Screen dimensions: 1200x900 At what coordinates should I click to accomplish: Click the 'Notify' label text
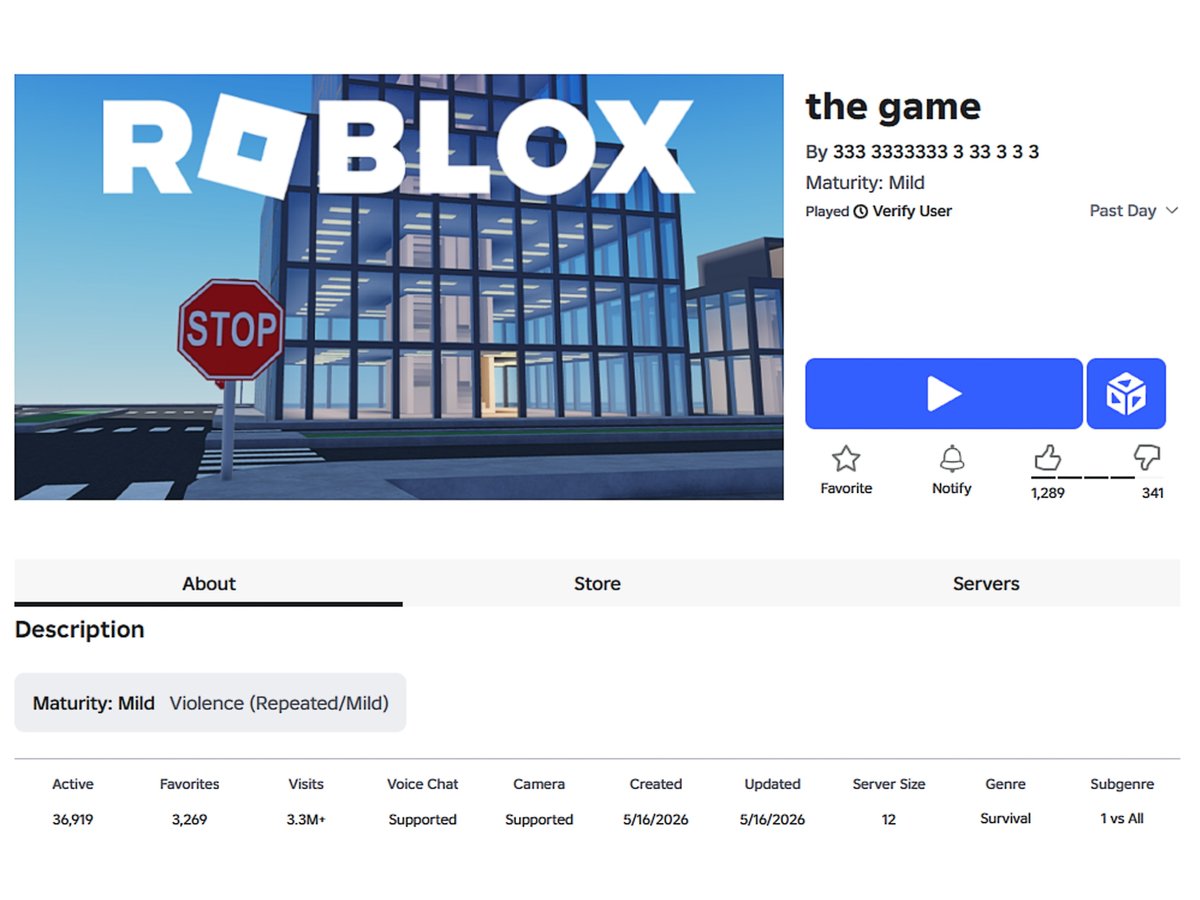952,488
